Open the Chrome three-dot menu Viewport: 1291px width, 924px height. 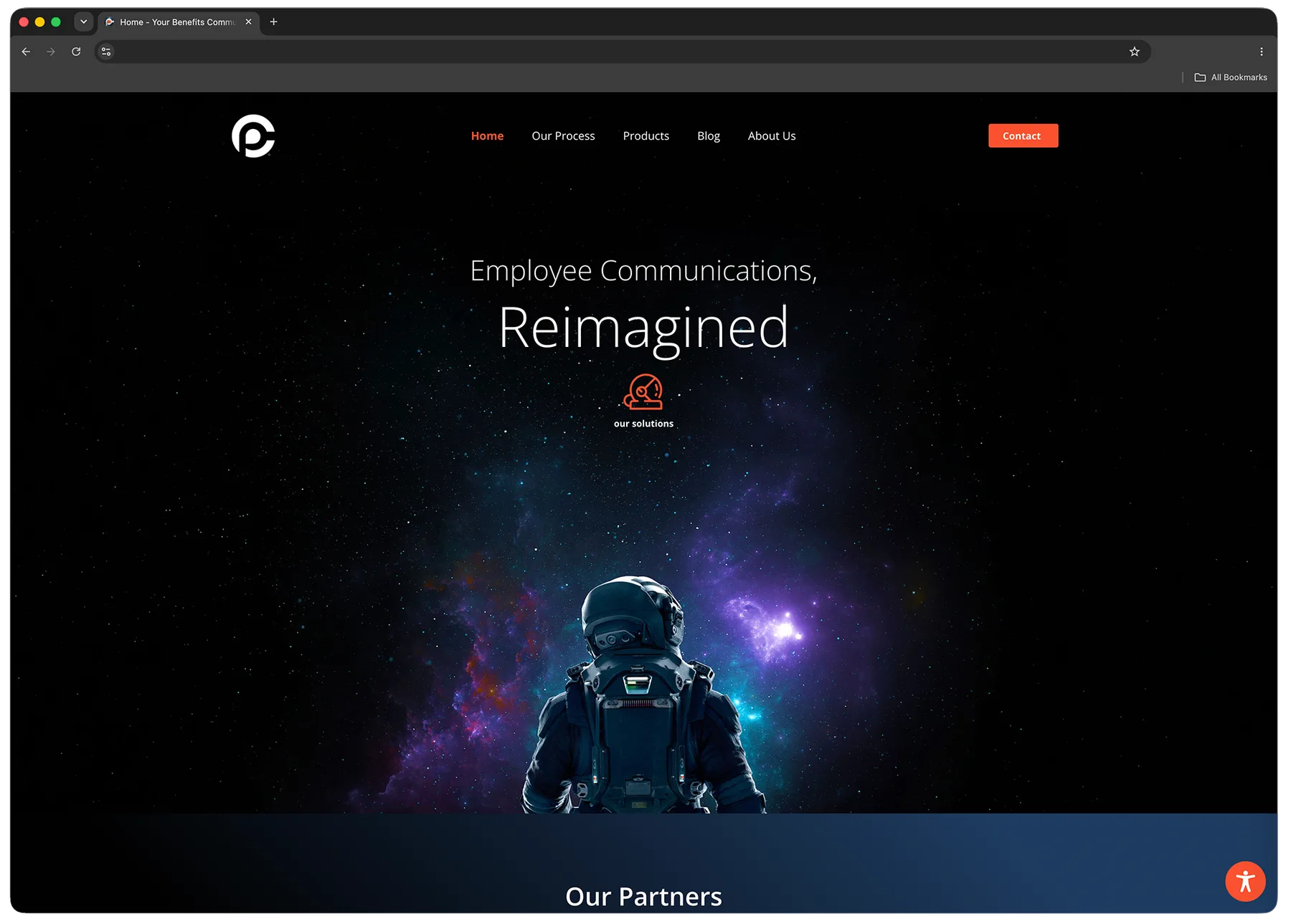1261,52
